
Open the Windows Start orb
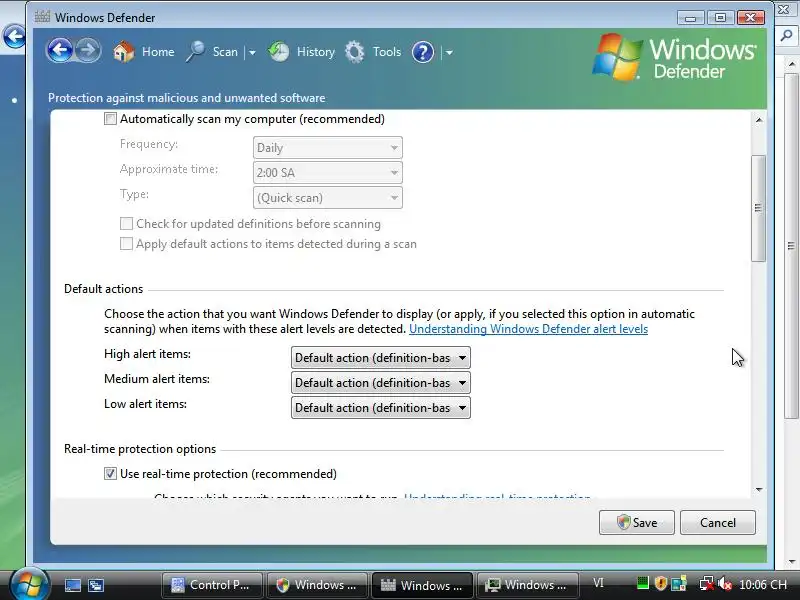coord(30,584)
